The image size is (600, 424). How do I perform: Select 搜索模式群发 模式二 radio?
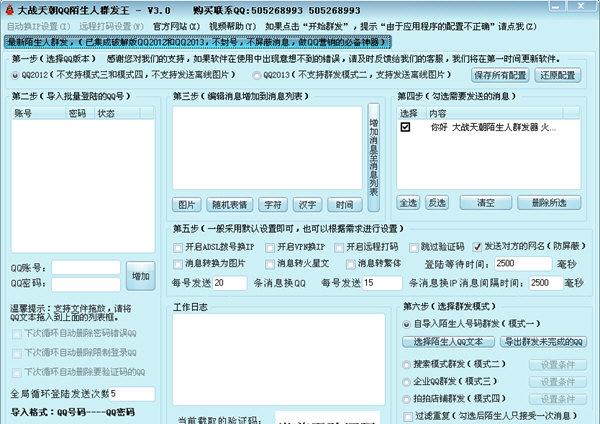[x=406, y=365]
